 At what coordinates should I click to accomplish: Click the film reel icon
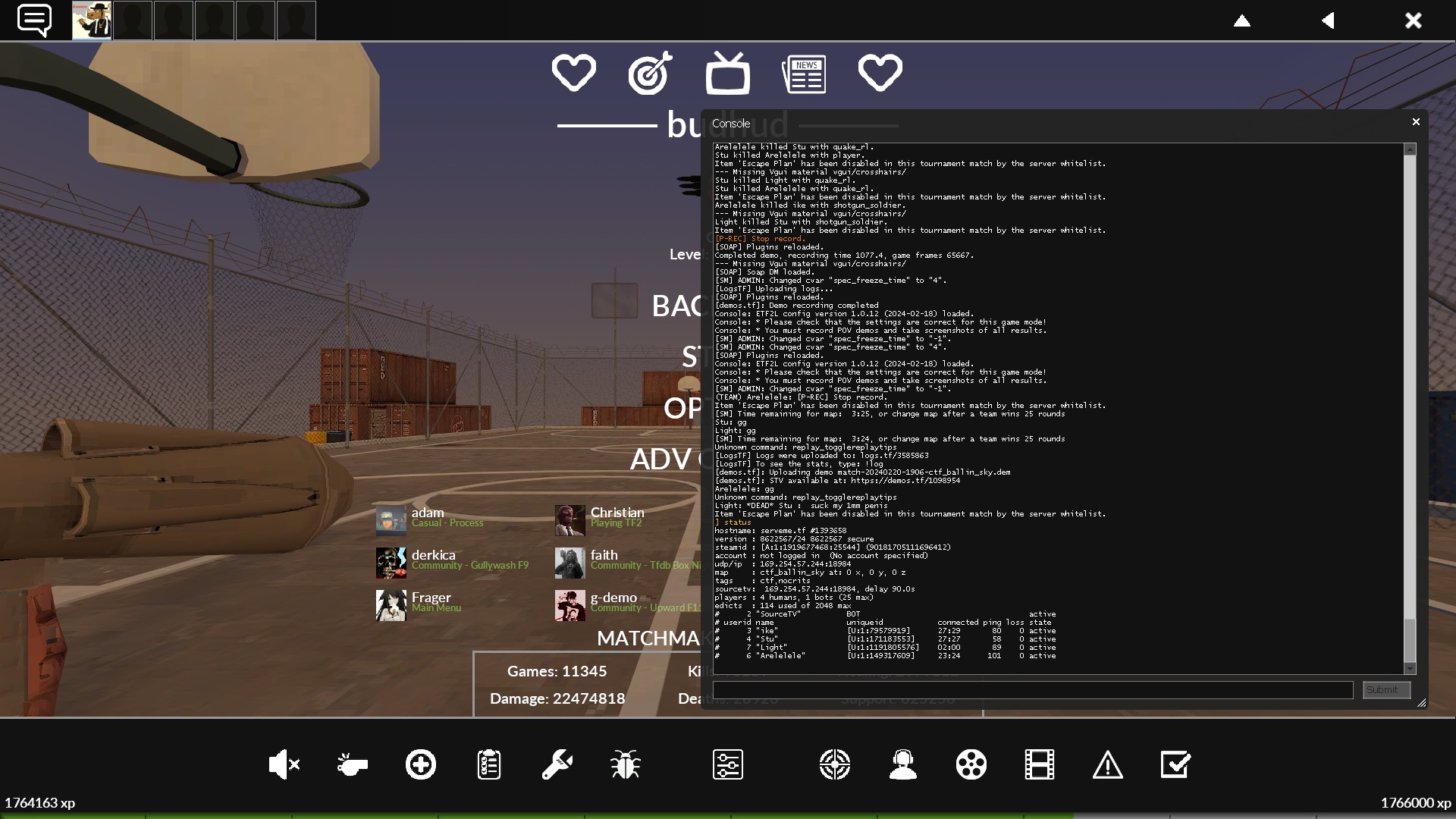pyautogui.click(x=971, y=764)
